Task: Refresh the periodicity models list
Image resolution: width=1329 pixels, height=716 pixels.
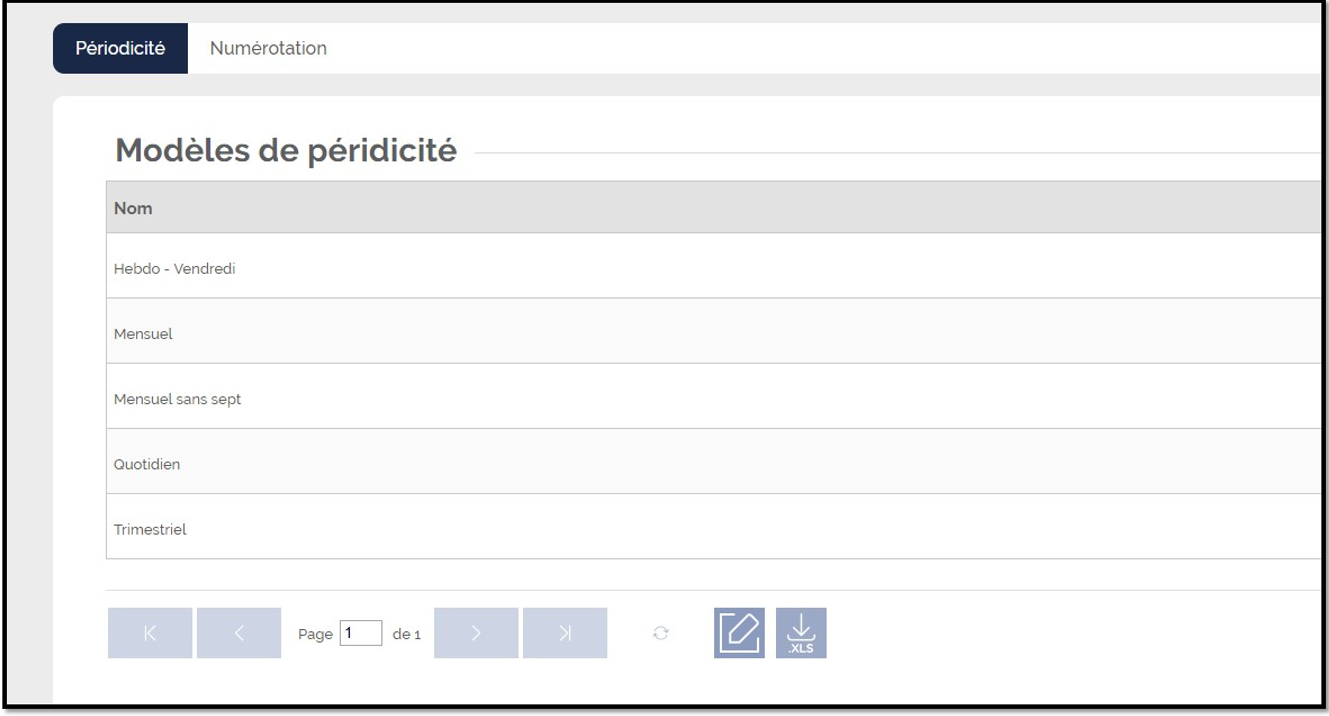Action: 660,633
